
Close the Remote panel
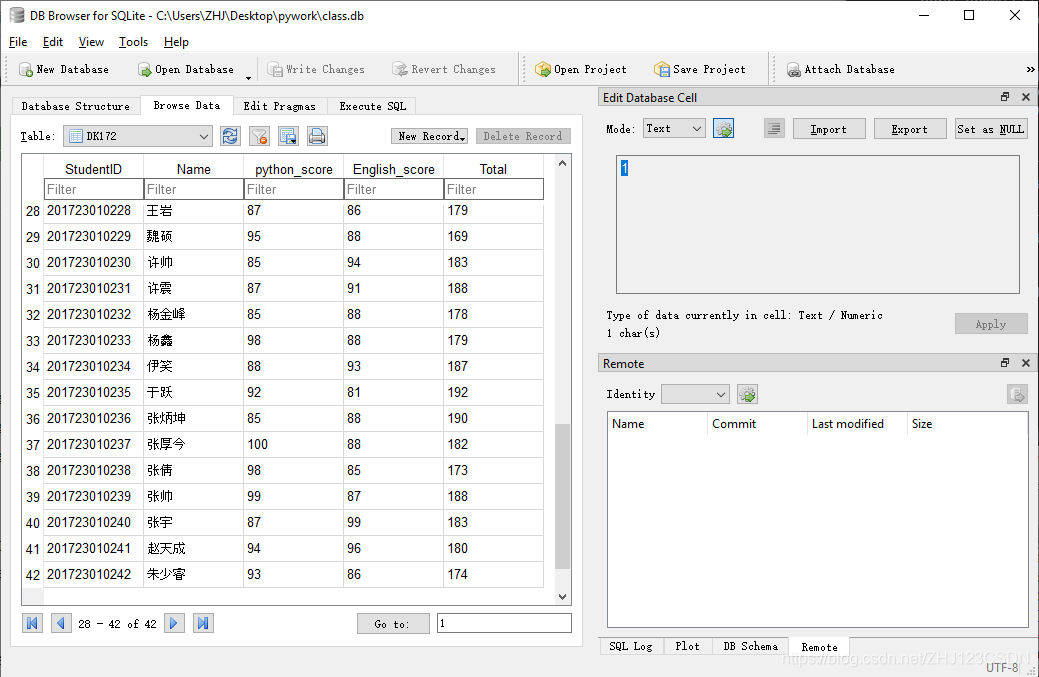point(1026,363)
